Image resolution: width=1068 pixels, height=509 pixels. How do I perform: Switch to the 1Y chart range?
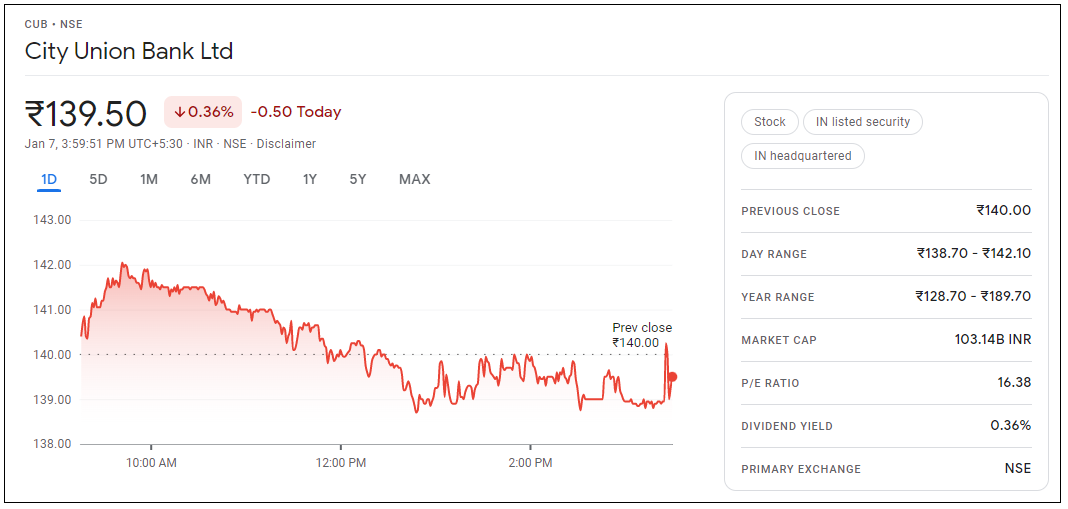pos(310,179)
